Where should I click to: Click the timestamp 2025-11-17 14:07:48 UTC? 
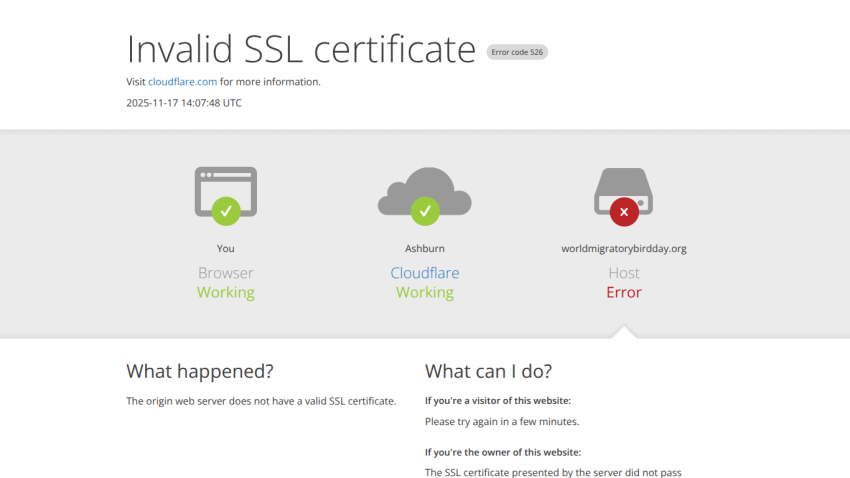pos(184,103)
